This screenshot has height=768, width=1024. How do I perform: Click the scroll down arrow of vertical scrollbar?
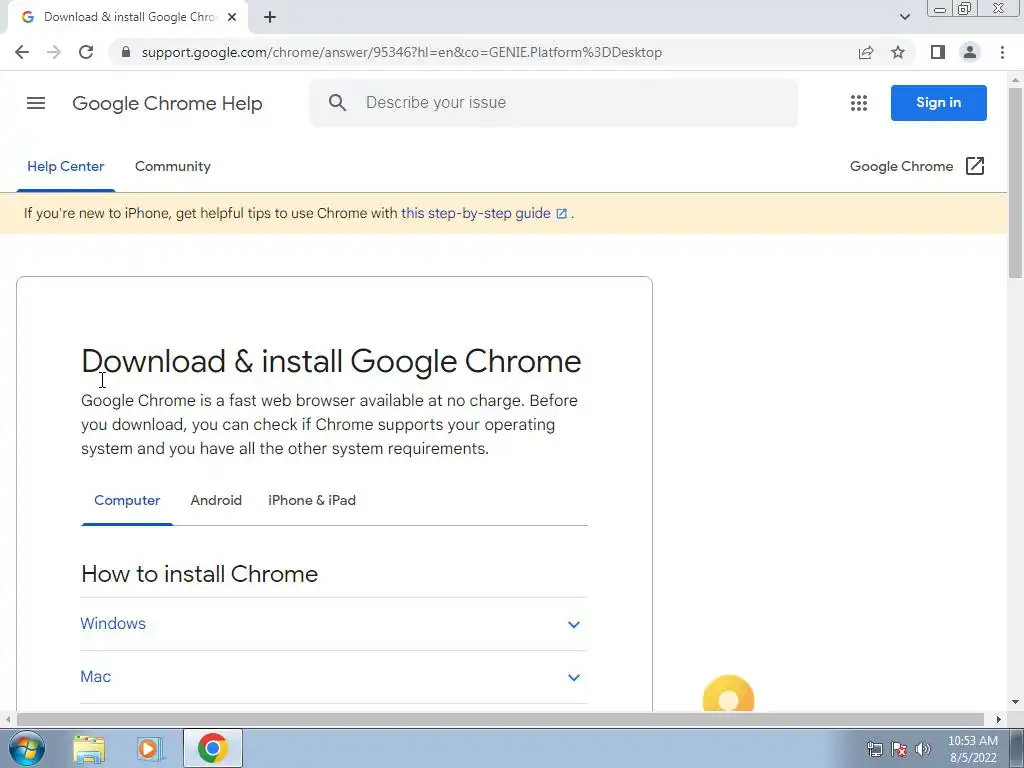1015,702
